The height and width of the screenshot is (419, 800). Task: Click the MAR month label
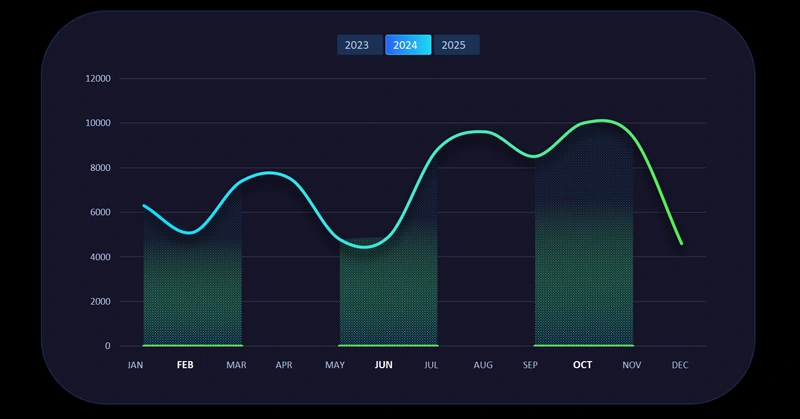point(235,365)
